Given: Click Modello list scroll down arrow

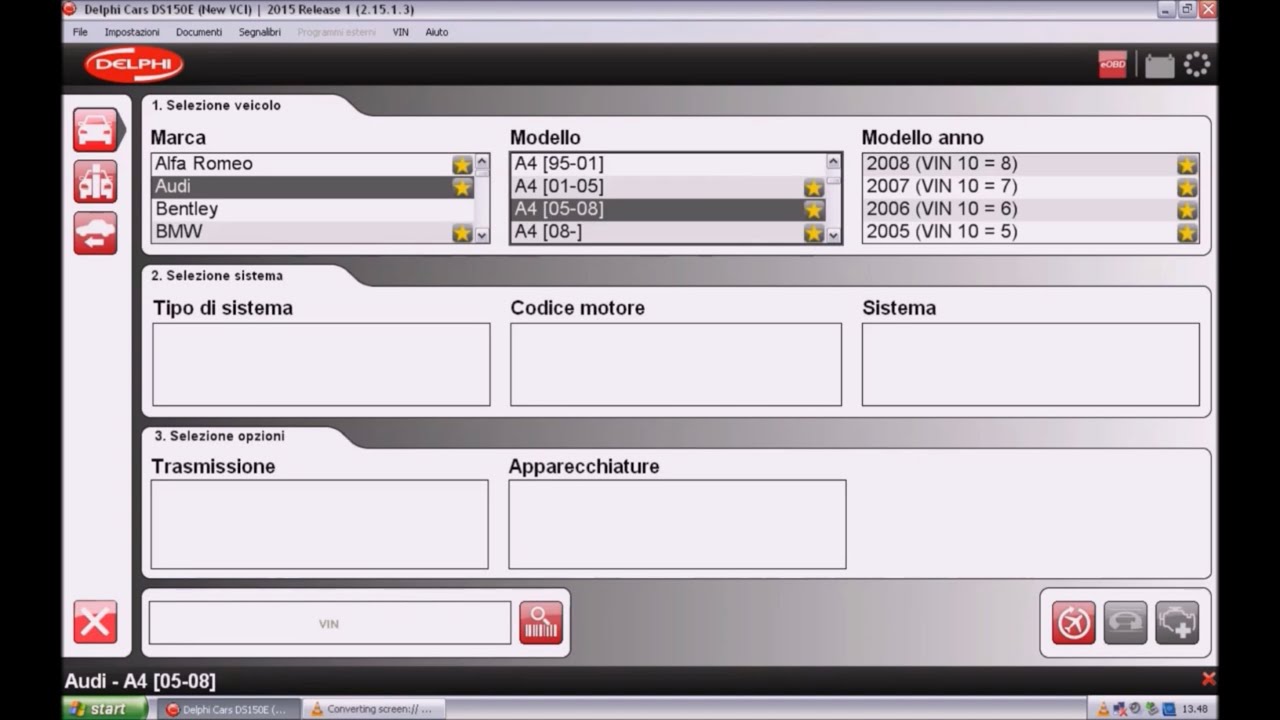Looking at the screenshot, I should click(x=833, y=235).
